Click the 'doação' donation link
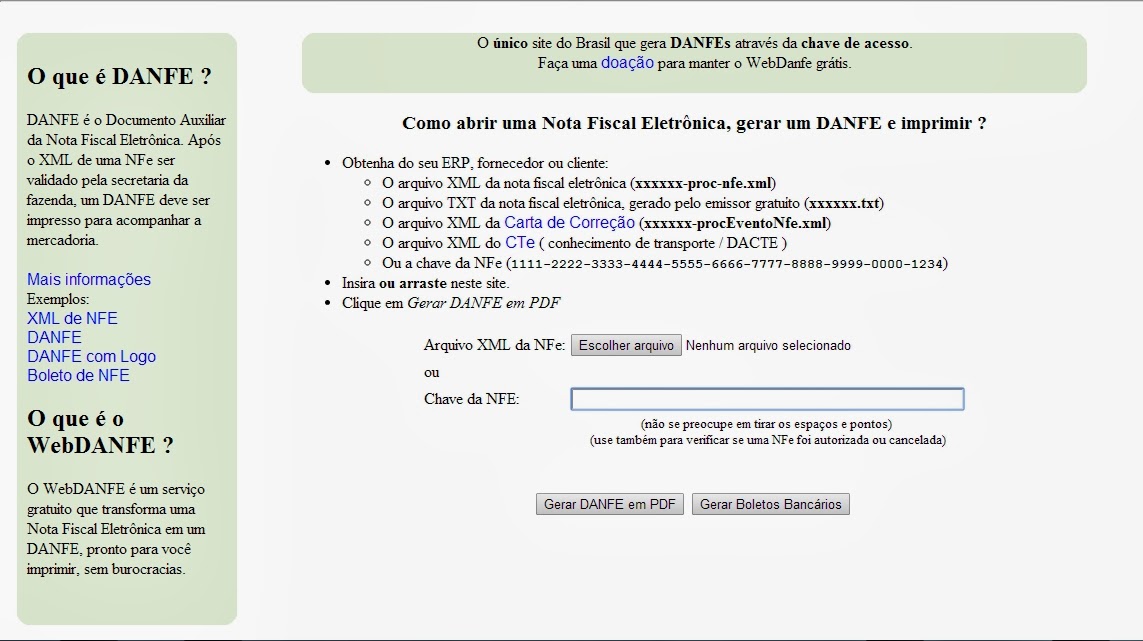 click(x=627, y=63)
